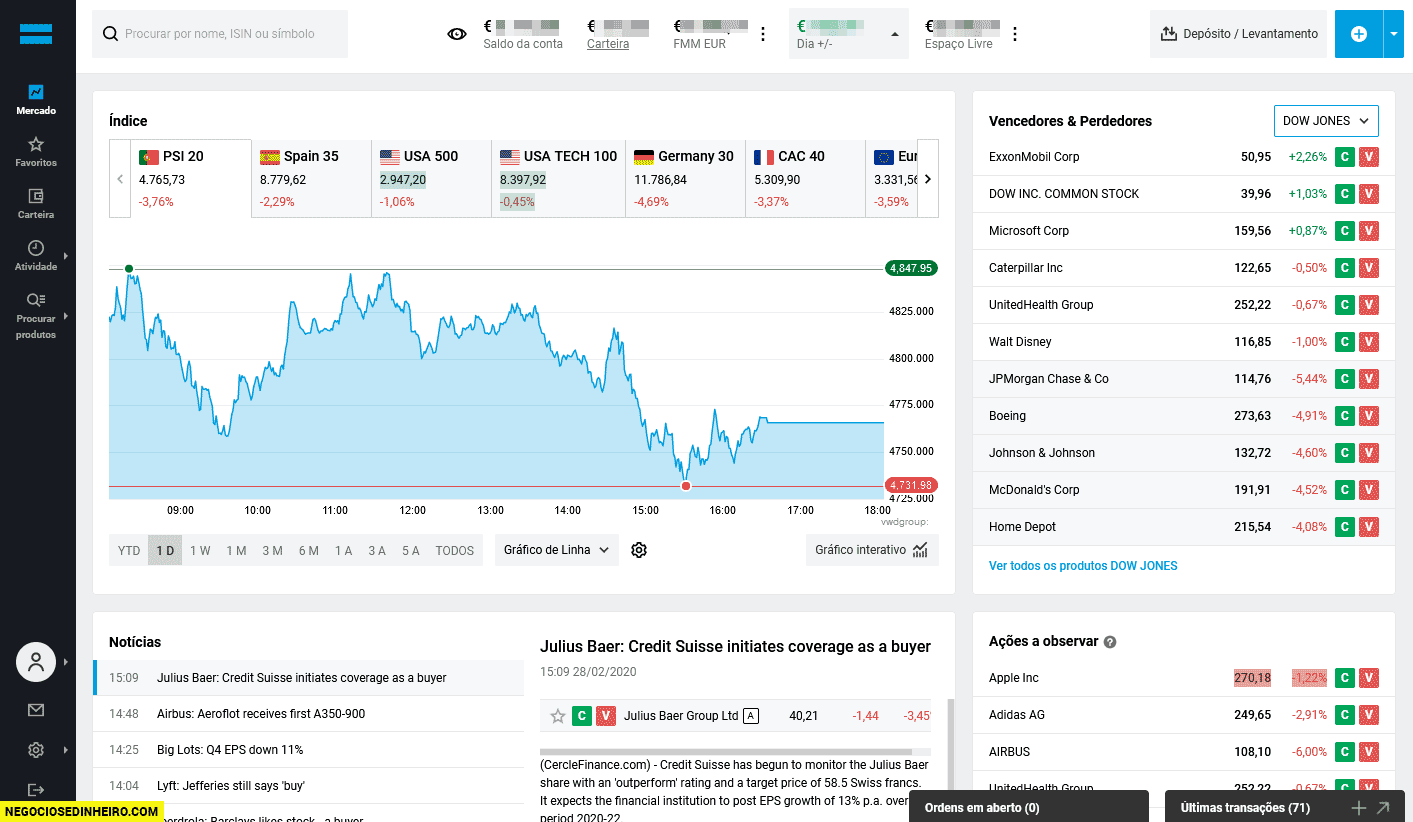
Task: Click the DEGIRO logo in sidebar
Action: [x=36, y=34]
